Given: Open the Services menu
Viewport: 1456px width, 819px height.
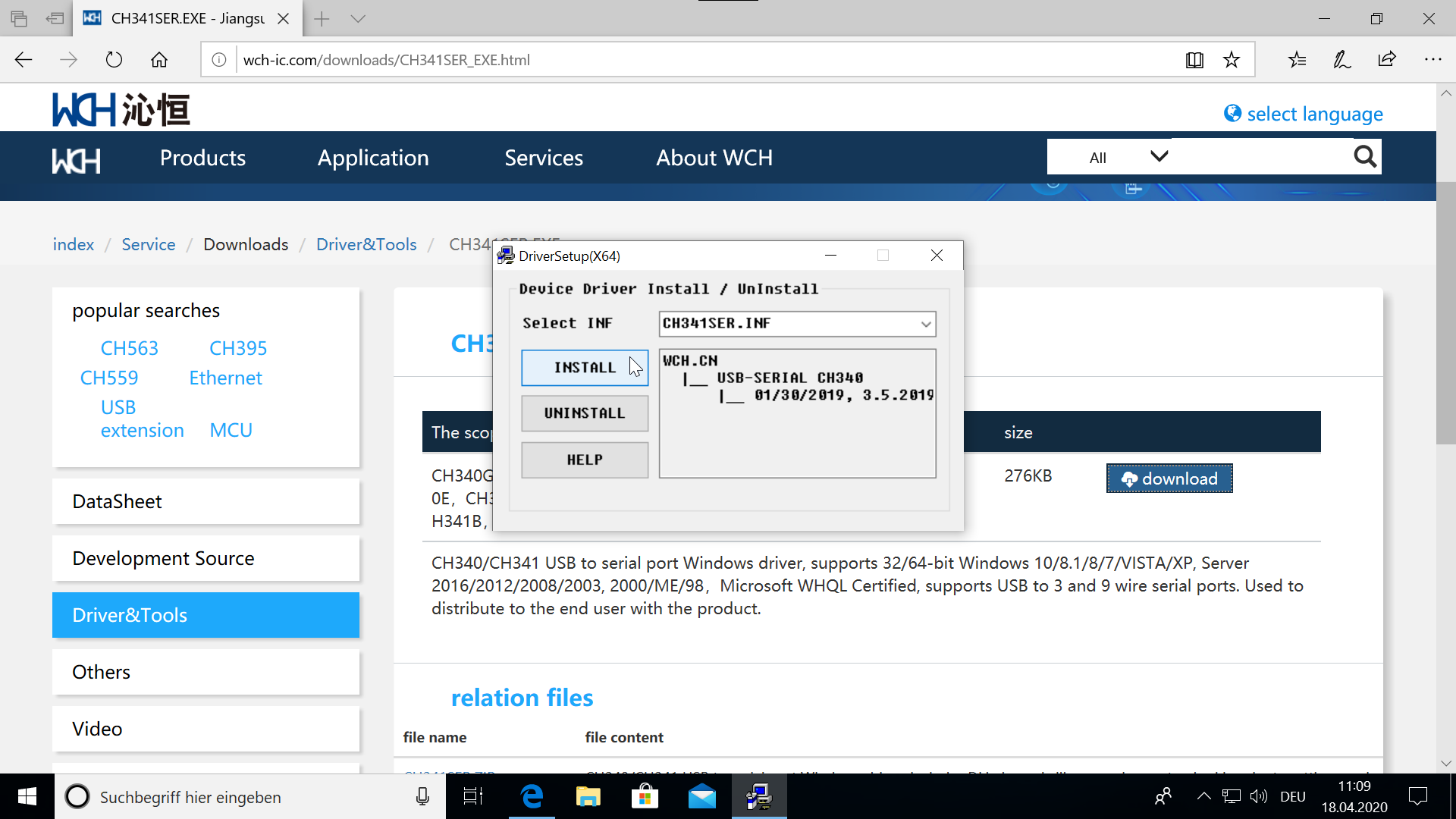Looking at the screenshot, I should click(544, 158).
